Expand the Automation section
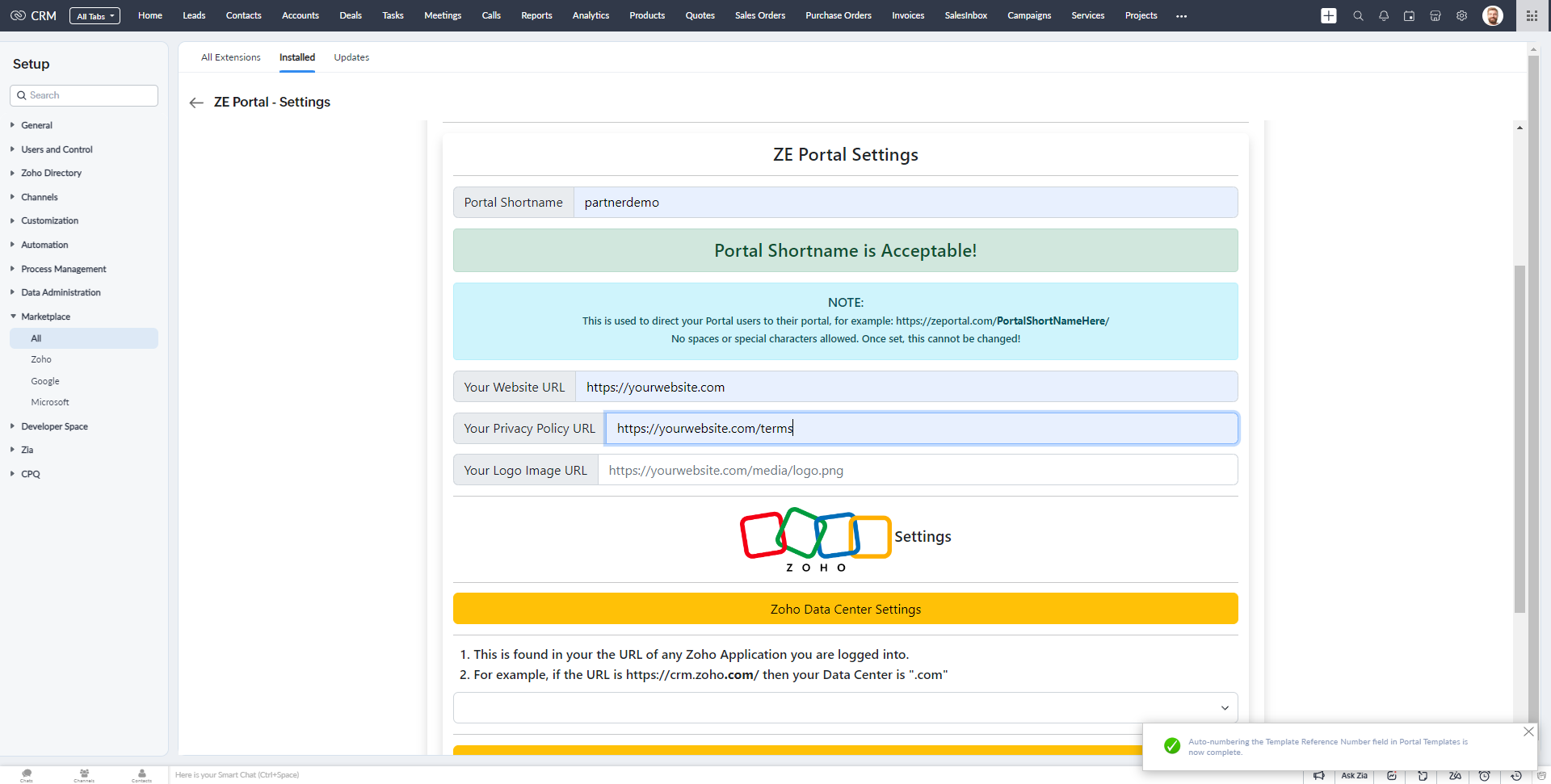This screenshot has width=1551, height=784. point(44,245)
